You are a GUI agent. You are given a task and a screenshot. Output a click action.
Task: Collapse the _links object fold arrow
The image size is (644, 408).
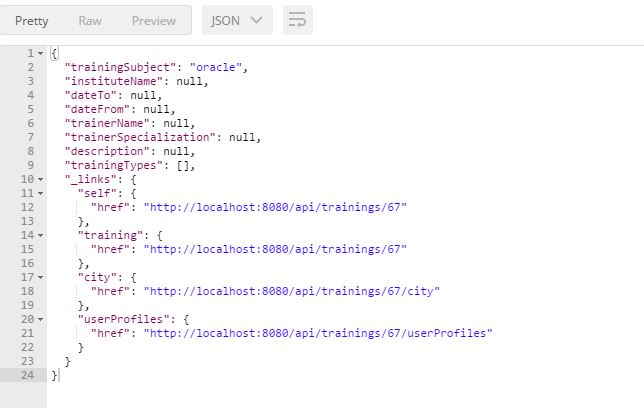[41, 180]
